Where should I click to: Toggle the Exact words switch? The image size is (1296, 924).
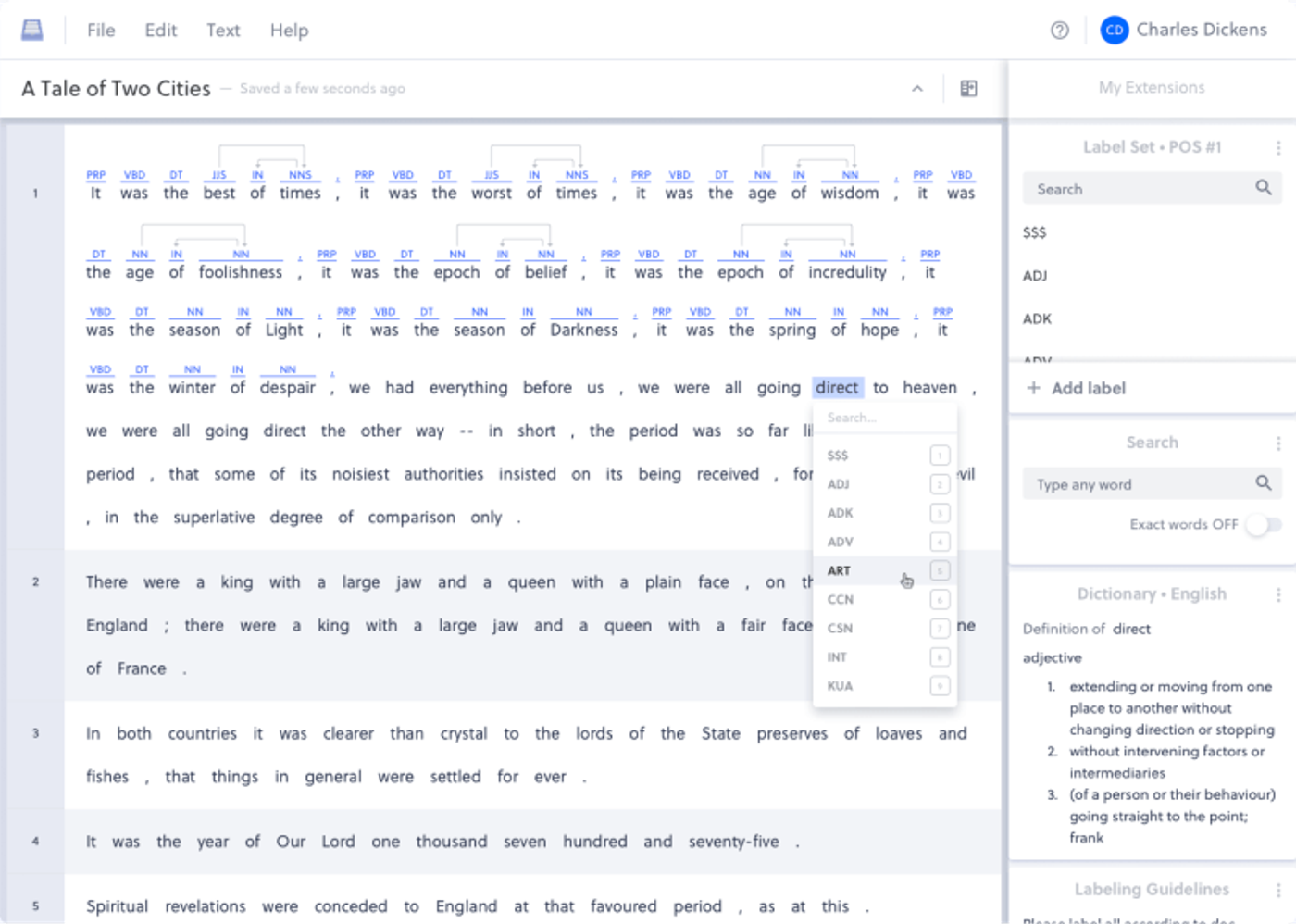point(1263,525)
